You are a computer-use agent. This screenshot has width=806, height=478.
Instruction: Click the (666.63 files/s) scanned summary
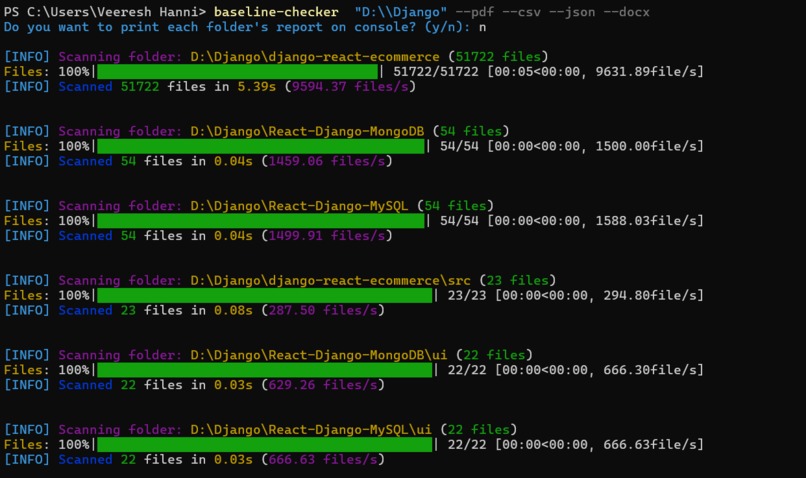pyautogui.click(x=323, y=459)
